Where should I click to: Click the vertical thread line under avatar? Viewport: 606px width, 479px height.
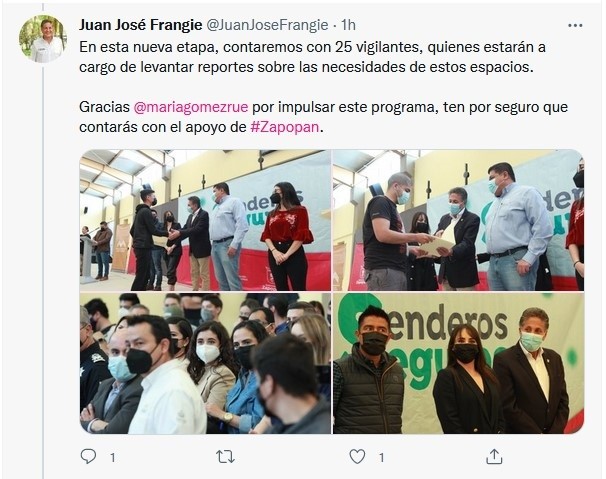pyautogui.click(x=43, y=271)
